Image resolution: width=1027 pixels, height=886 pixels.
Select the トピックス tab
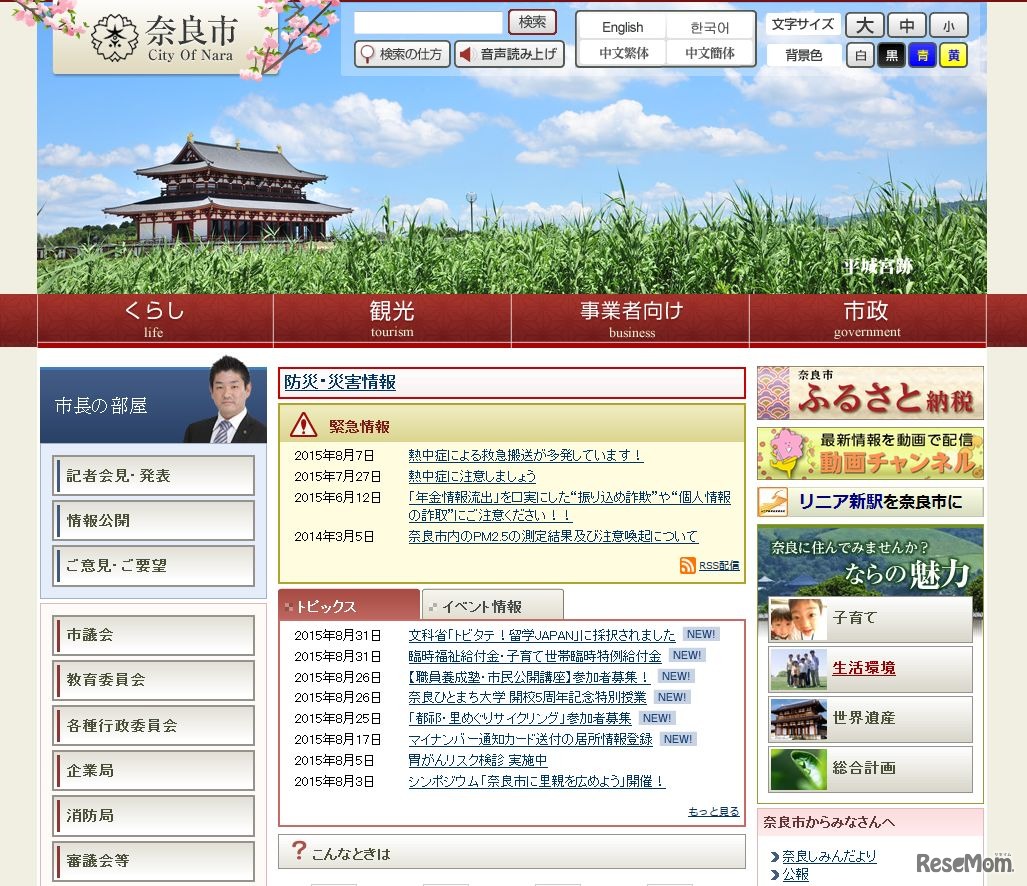[349, 606]
